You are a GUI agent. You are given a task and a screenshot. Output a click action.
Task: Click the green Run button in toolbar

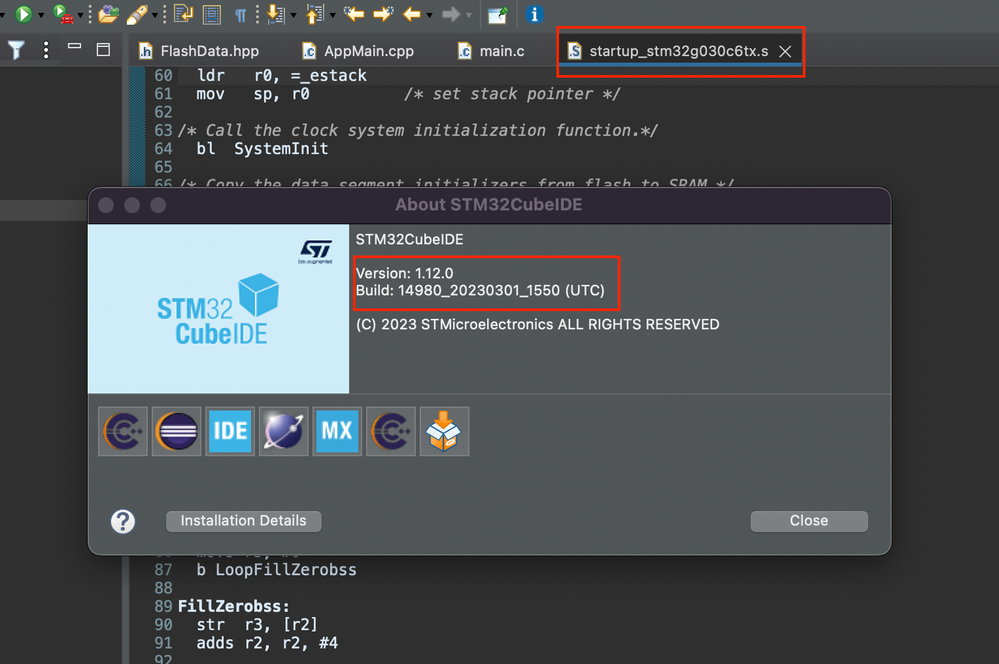[24, 13]
